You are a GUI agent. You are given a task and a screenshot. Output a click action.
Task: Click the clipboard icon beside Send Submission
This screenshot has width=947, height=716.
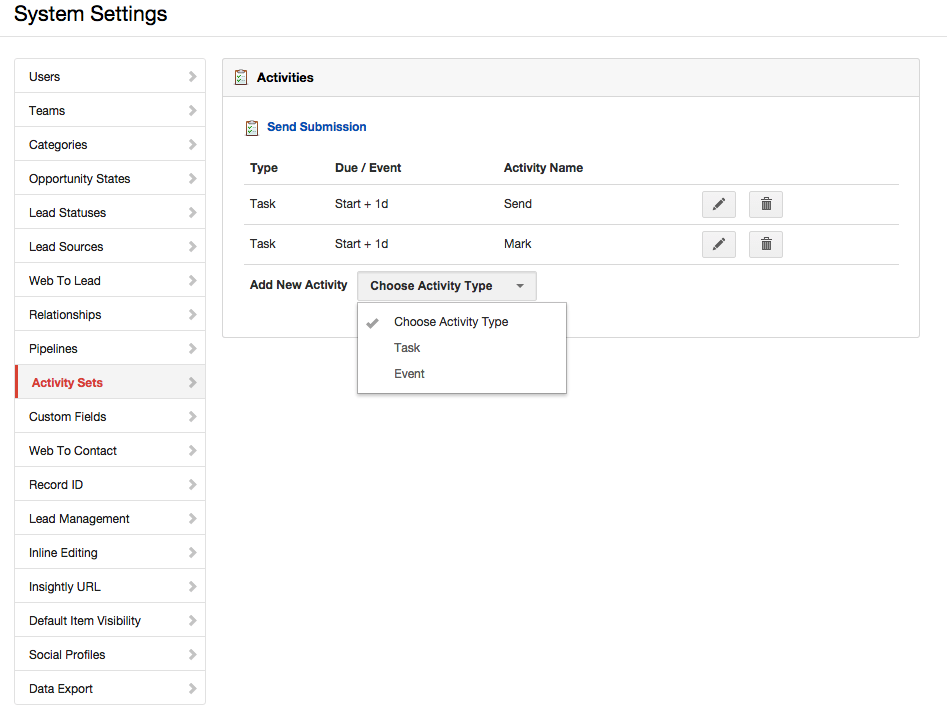[252, 128]
